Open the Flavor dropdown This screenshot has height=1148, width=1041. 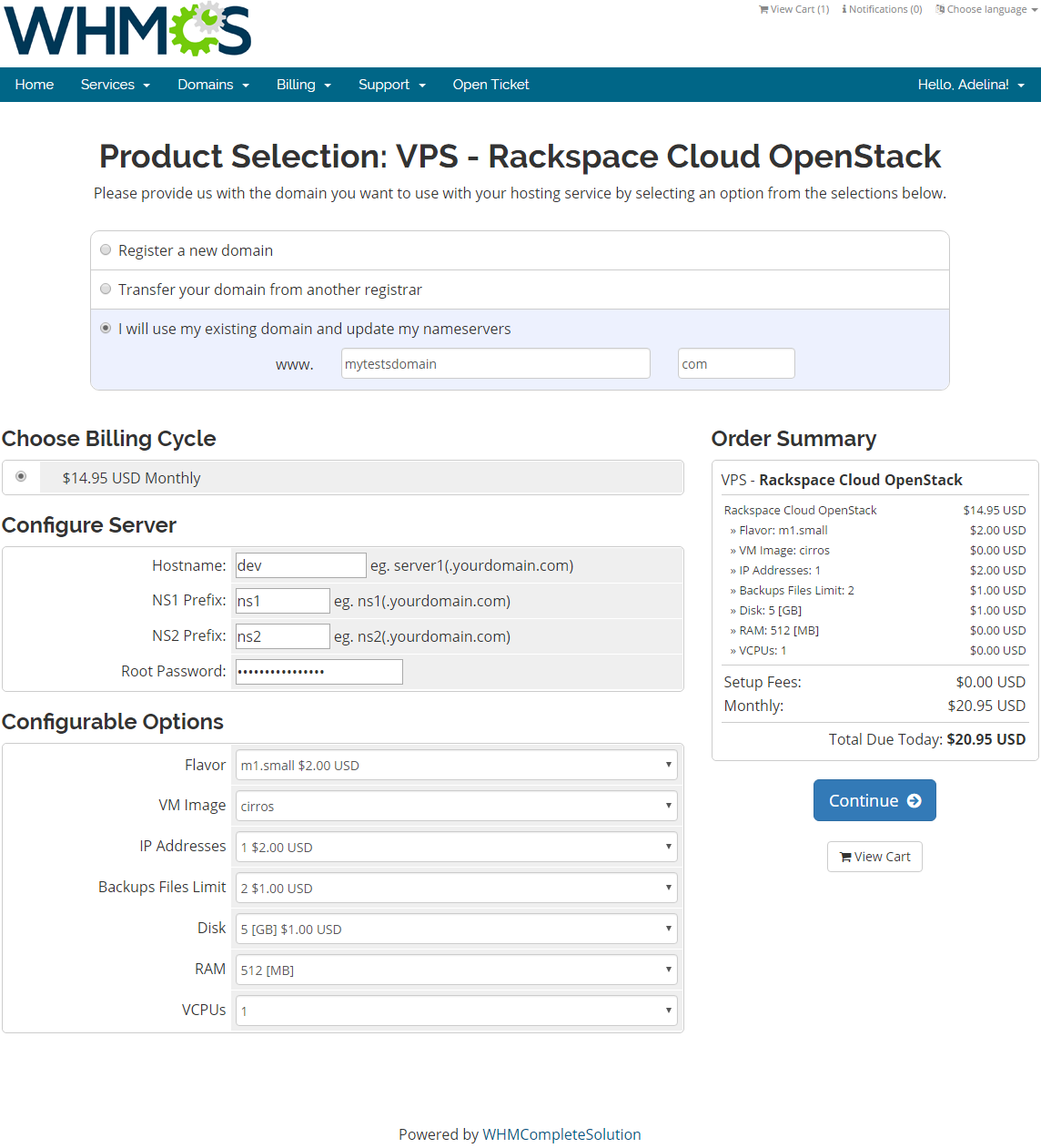tap(456, 765)
